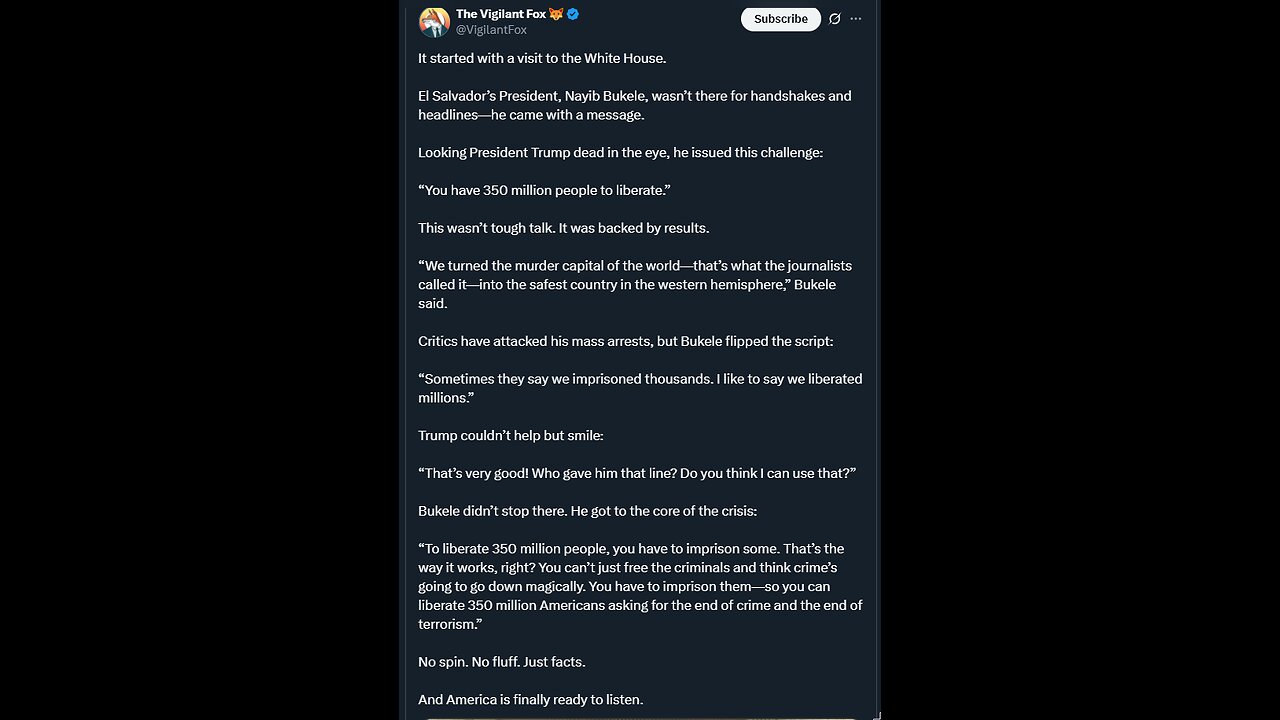The height and width of the screenshot is (720, 1280).
Task: Click the "murder capital of the world" paragraph
Action: 635,284
